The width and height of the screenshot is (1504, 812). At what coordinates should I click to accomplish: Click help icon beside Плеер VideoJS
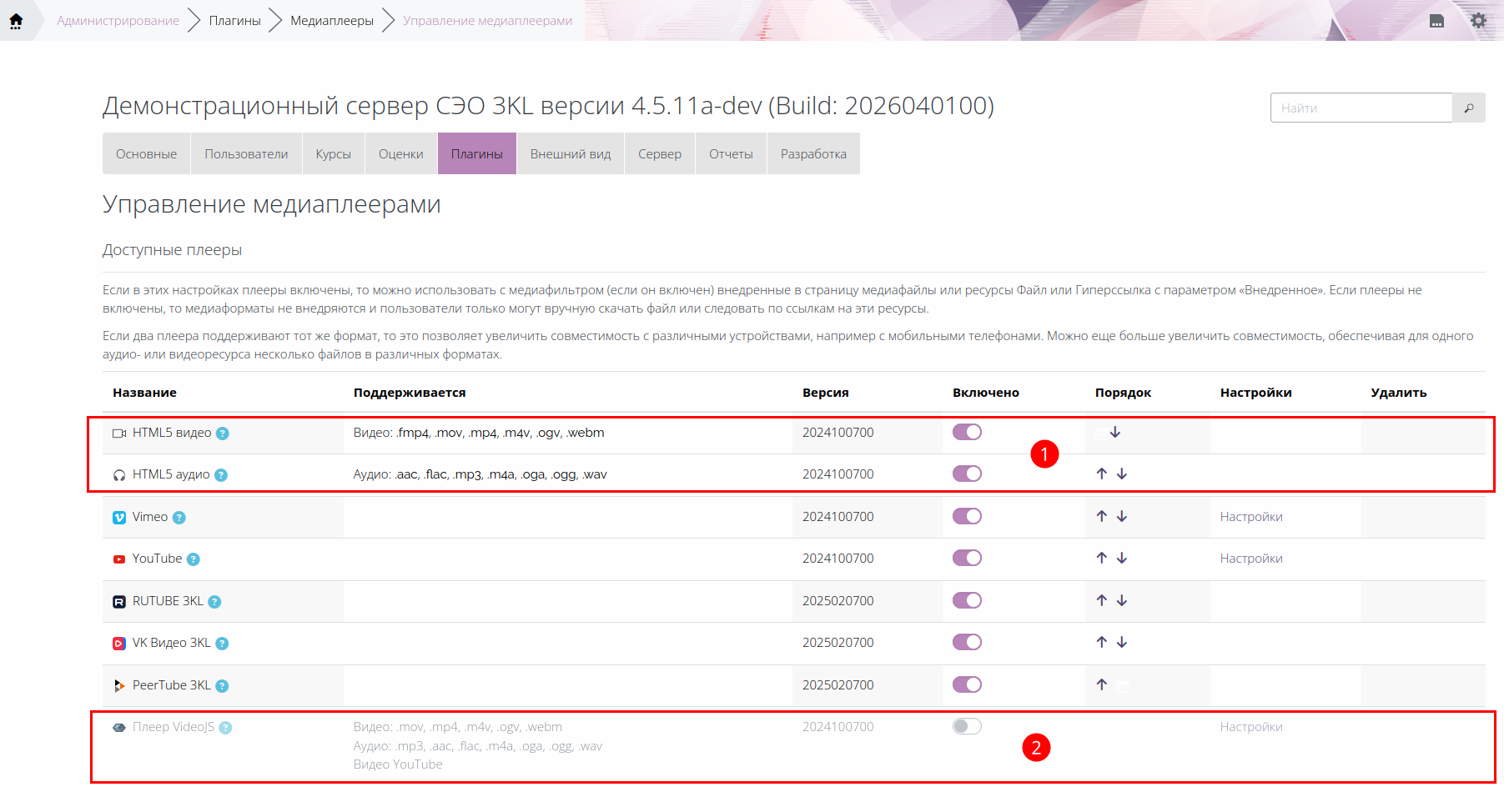[225, 728]
